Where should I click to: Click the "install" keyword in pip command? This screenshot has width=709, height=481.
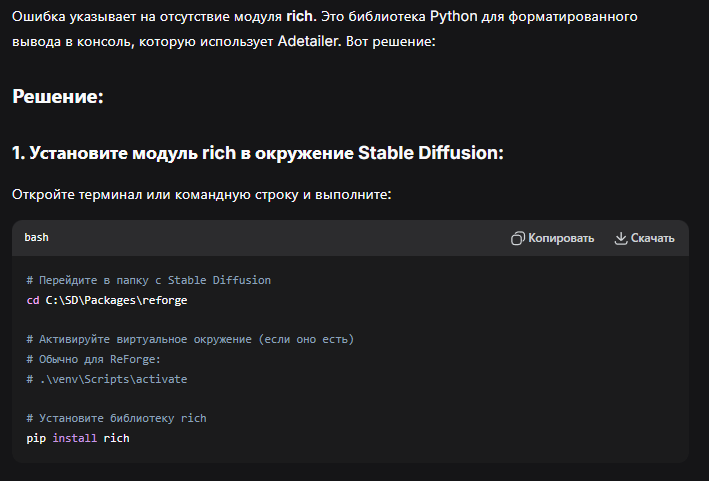coord(74,438)
